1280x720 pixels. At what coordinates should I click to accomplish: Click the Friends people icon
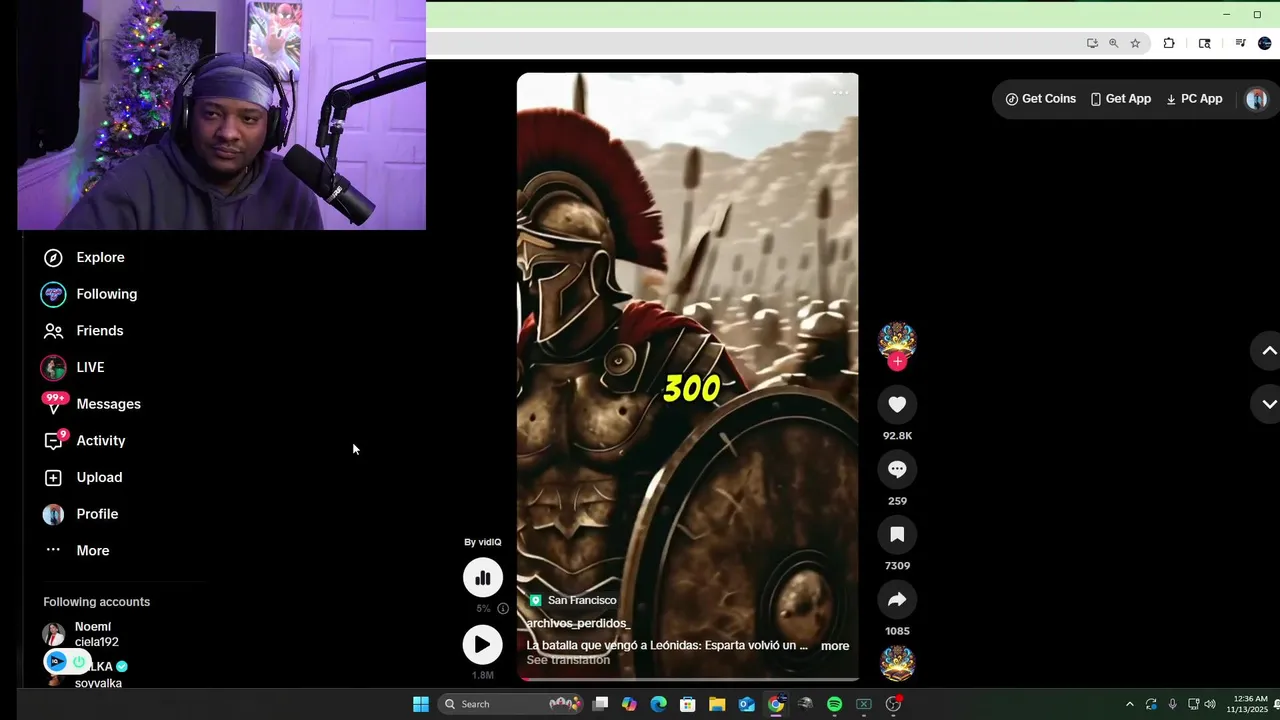[54, 331]
